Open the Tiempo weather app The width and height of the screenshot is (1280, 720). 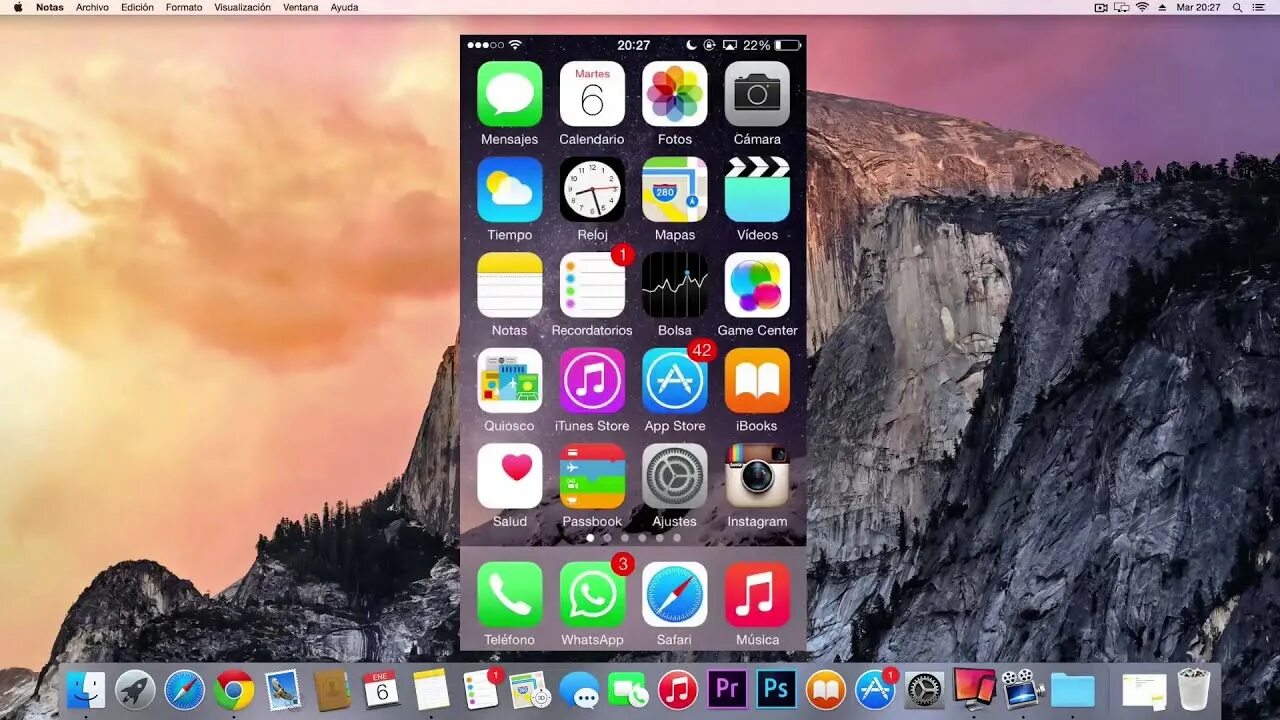tap(509, 189)
